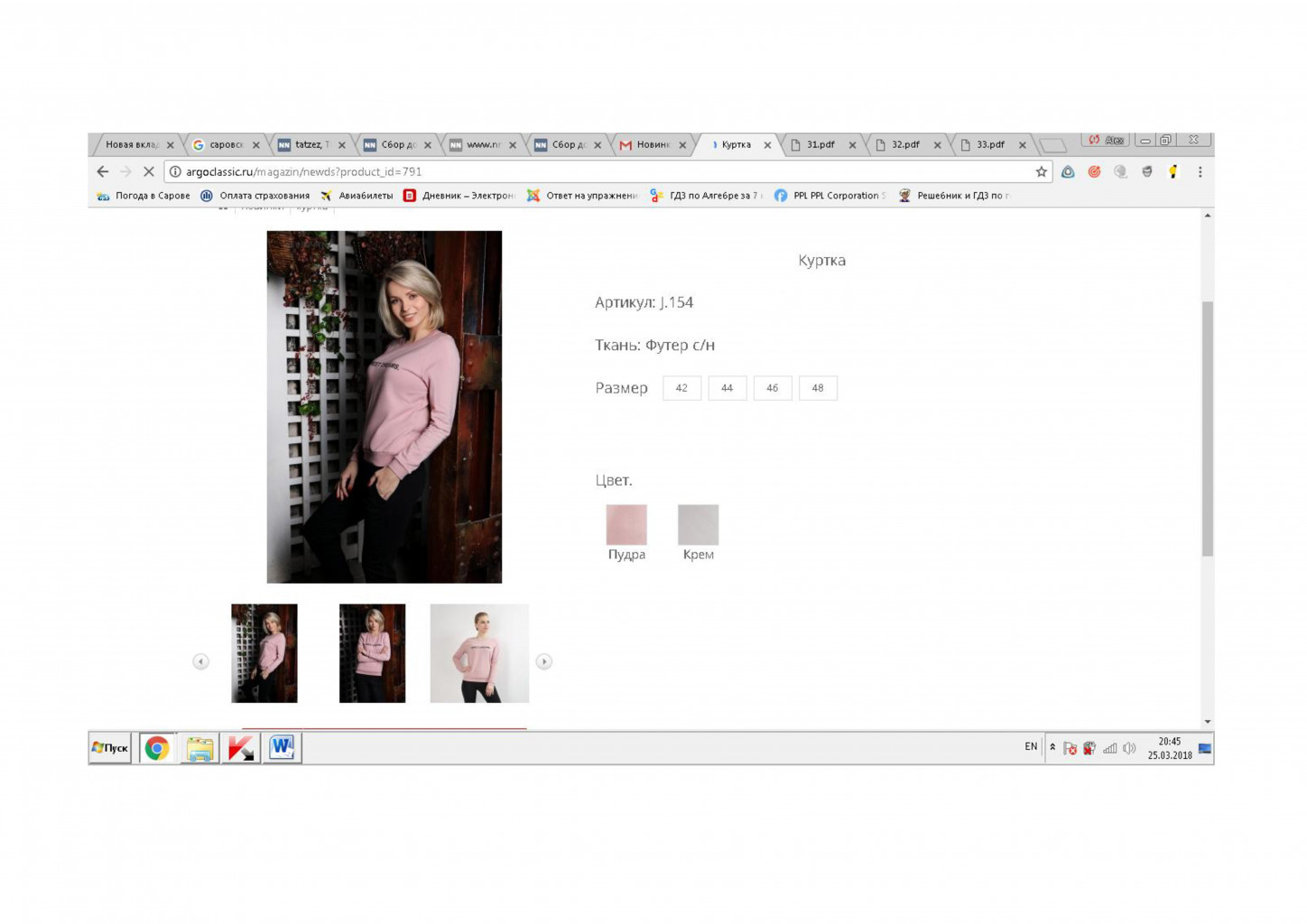View site information icon in address bar
Viewport: 1307px width, 924px height.
click(175, 171)
